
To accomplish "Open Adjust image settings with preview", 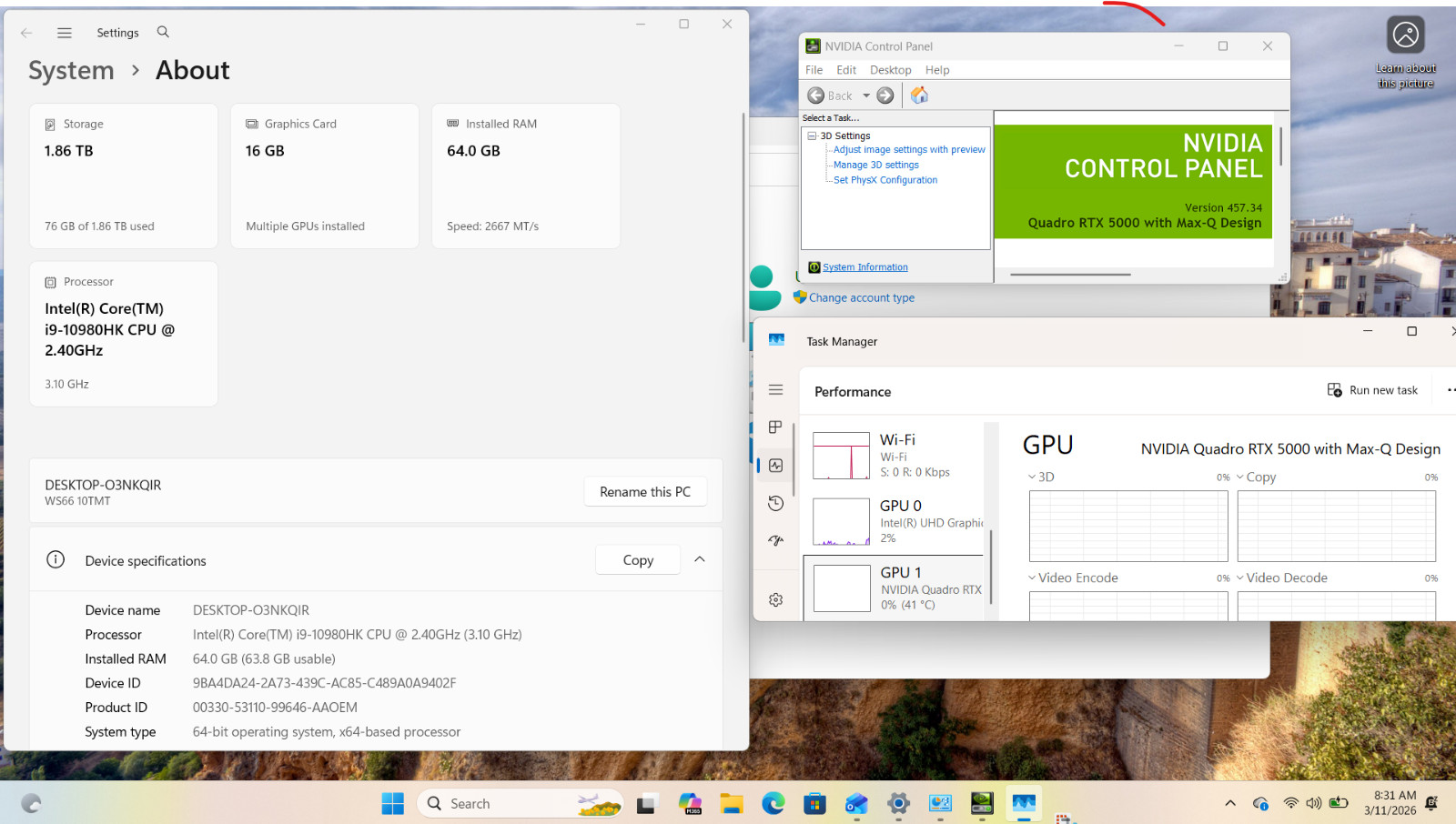I will 909,150.
